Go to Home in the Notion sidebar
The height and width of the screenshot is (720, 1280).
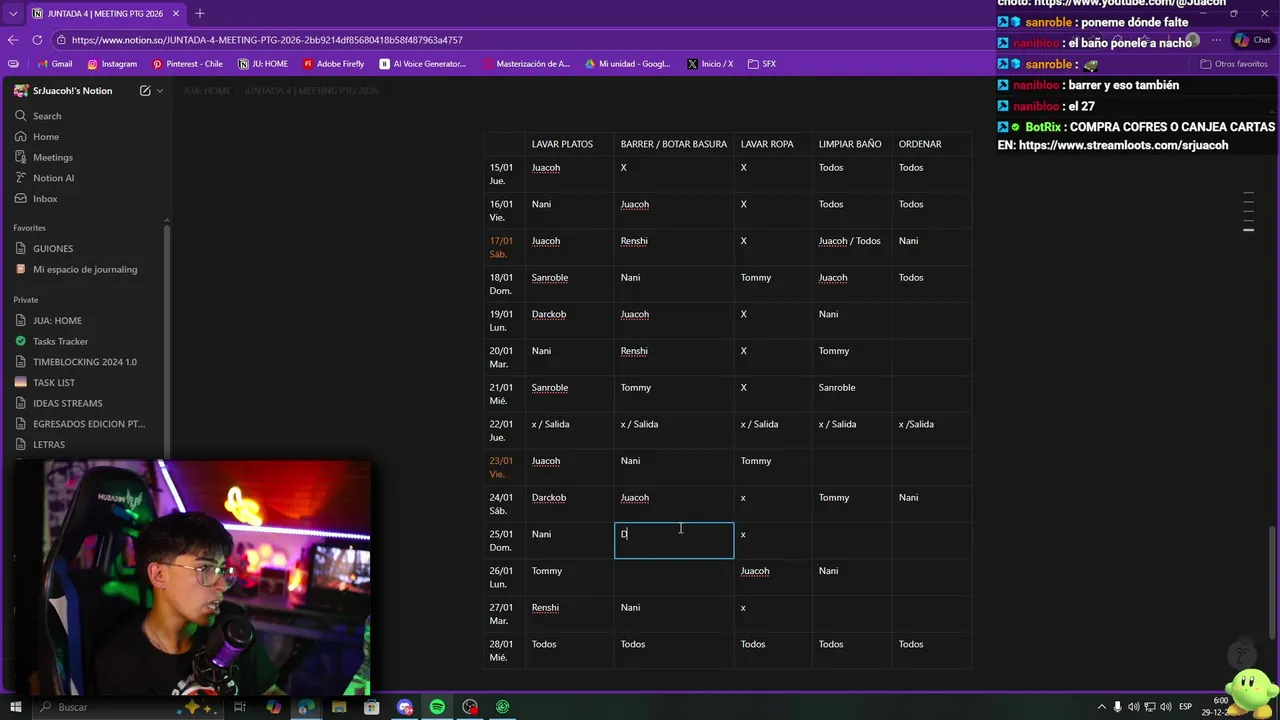click(87, 137)
